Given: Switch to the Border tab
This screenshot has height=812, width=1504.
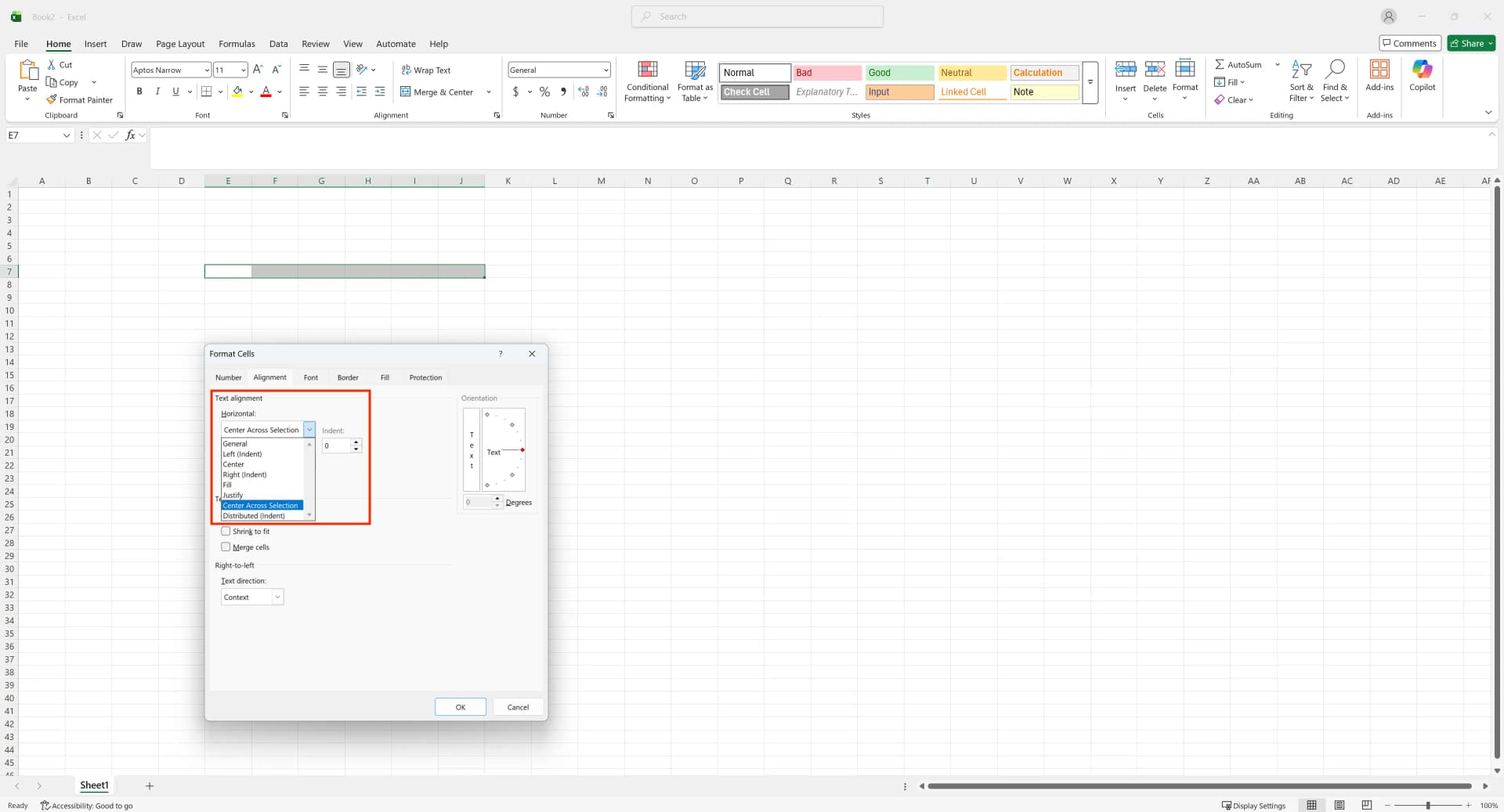Looking at the screenshot, I should pos(348,377).
